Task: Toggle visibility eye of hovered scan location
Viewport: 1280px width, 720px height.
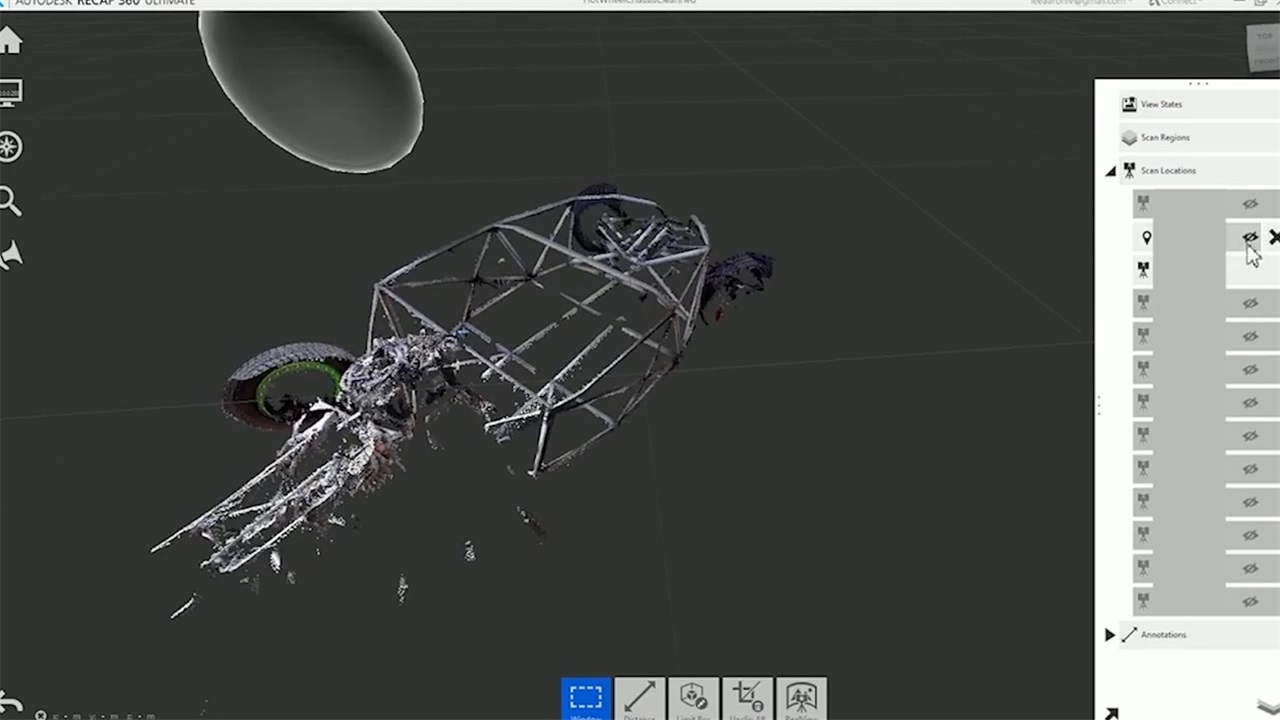Action: (1250, 237)
